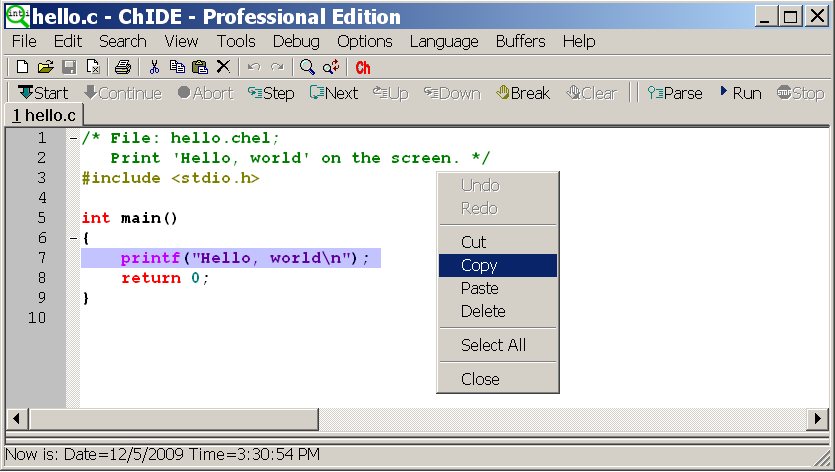Open the View menu
The width and height of the screenshot is (835, 472).
pyautogui.click(x=181, y=42)
